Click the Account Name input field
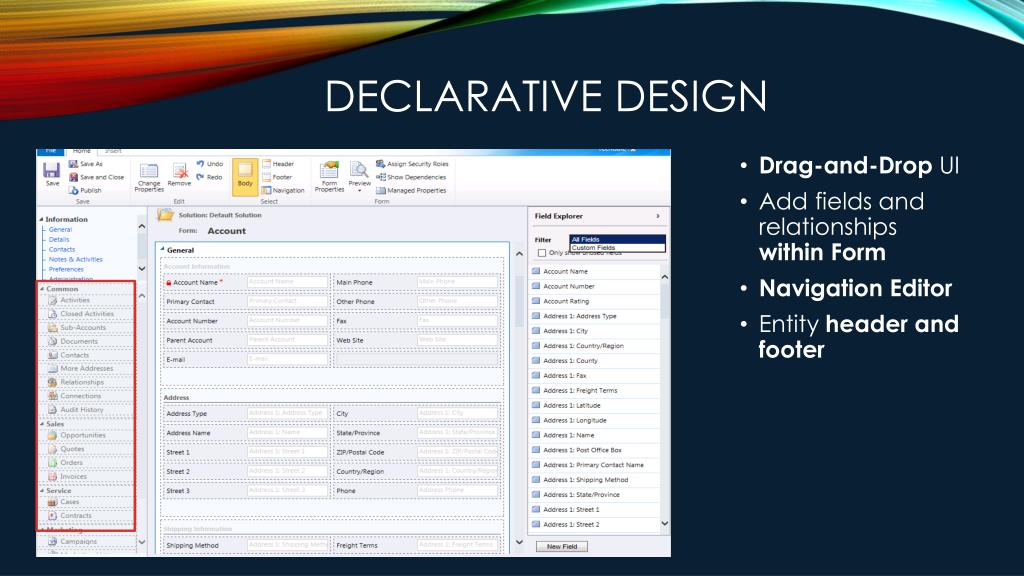The width and height of the screenshot is (1024, 576). click(287, 282)
